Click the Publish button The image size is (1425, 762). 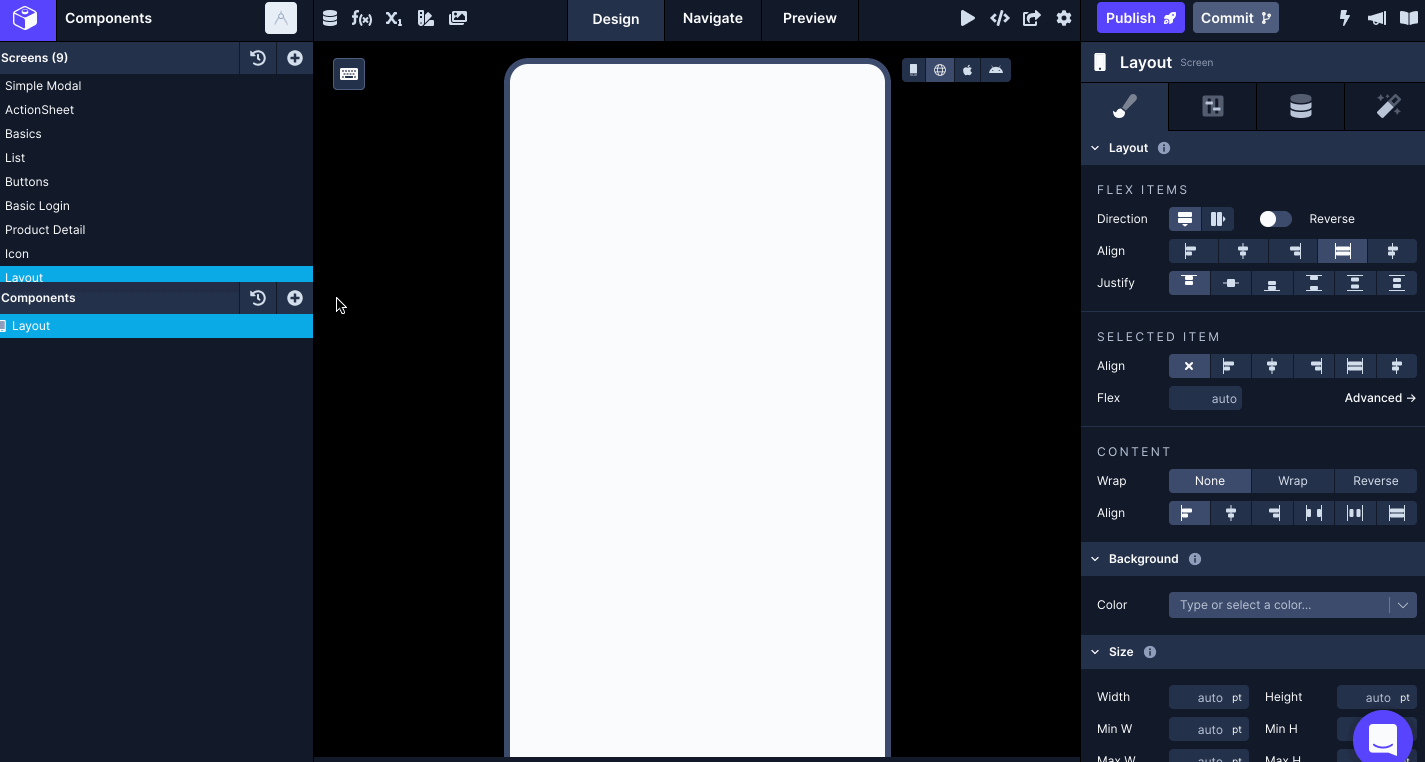[x=1141, y=18]
